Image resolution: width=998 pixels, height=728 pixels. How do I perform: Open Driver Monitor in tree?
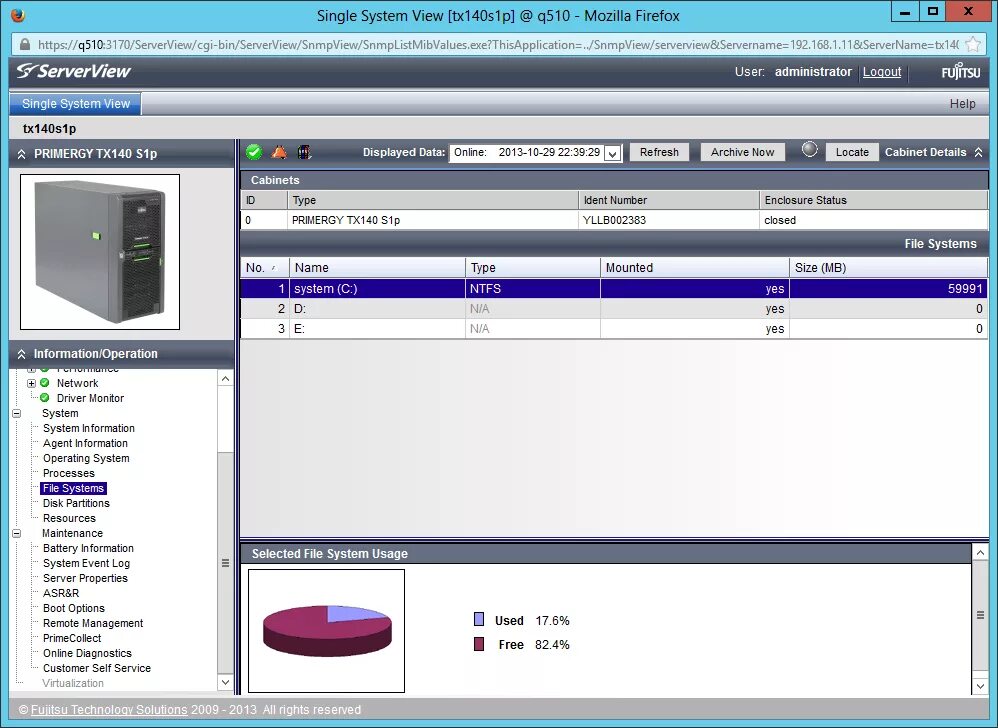(x=90, y=398)
